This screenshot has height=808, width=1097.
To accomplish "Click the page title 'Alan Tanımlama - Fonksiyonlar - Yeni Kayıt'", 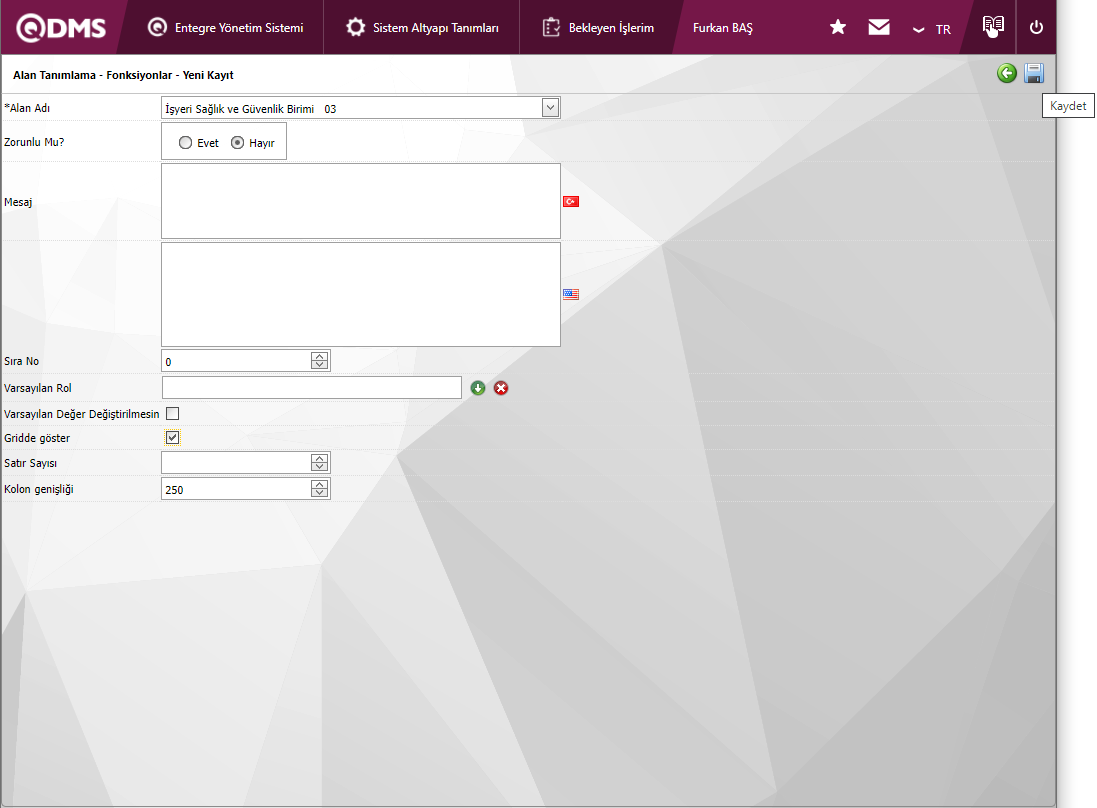I will [123, 75].
